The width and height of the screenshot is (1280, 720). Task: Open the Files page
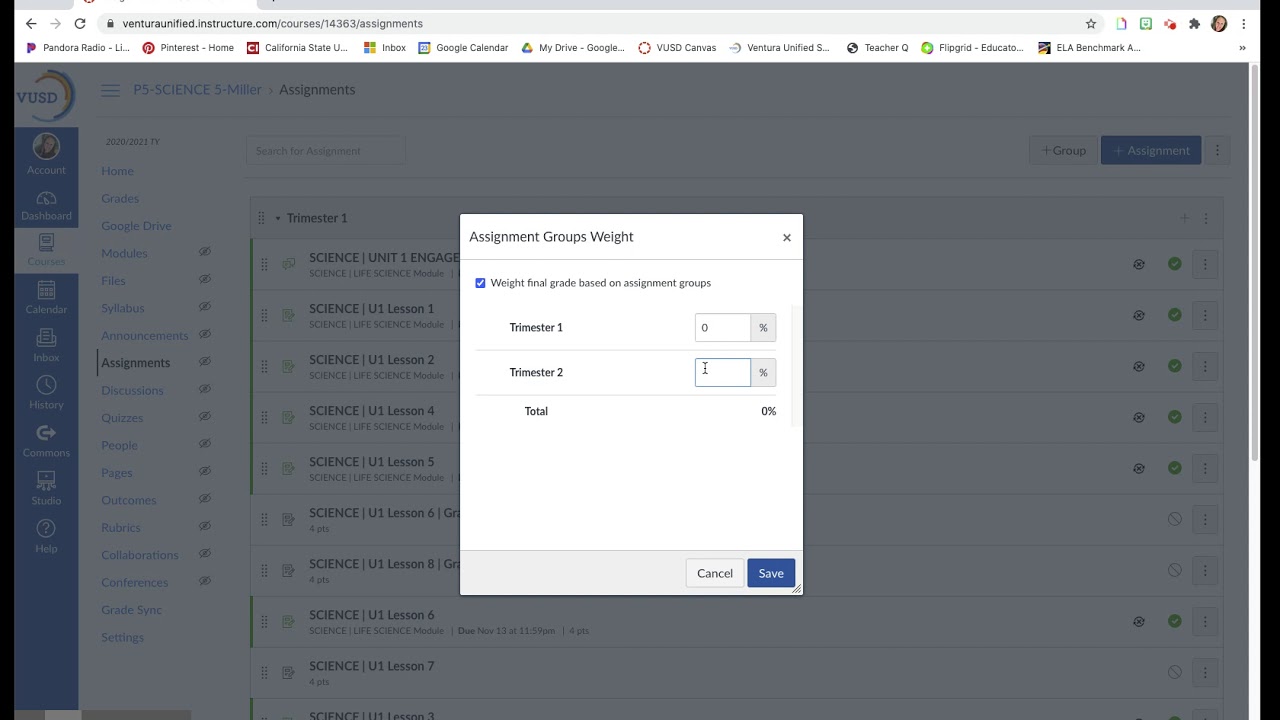(113, 281)
